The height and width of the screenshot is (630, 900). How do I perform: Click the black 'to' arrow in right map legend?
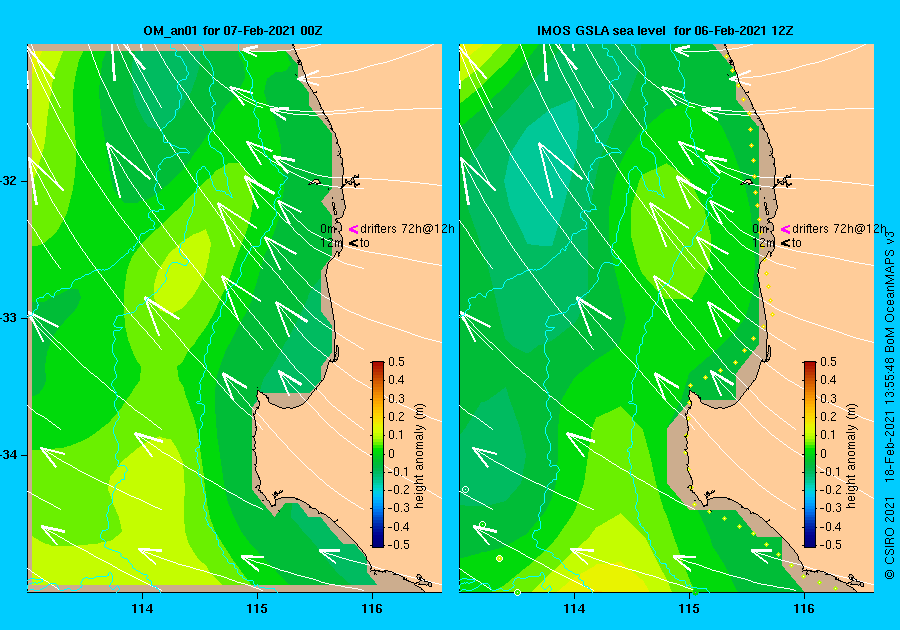tap(785, 243)
